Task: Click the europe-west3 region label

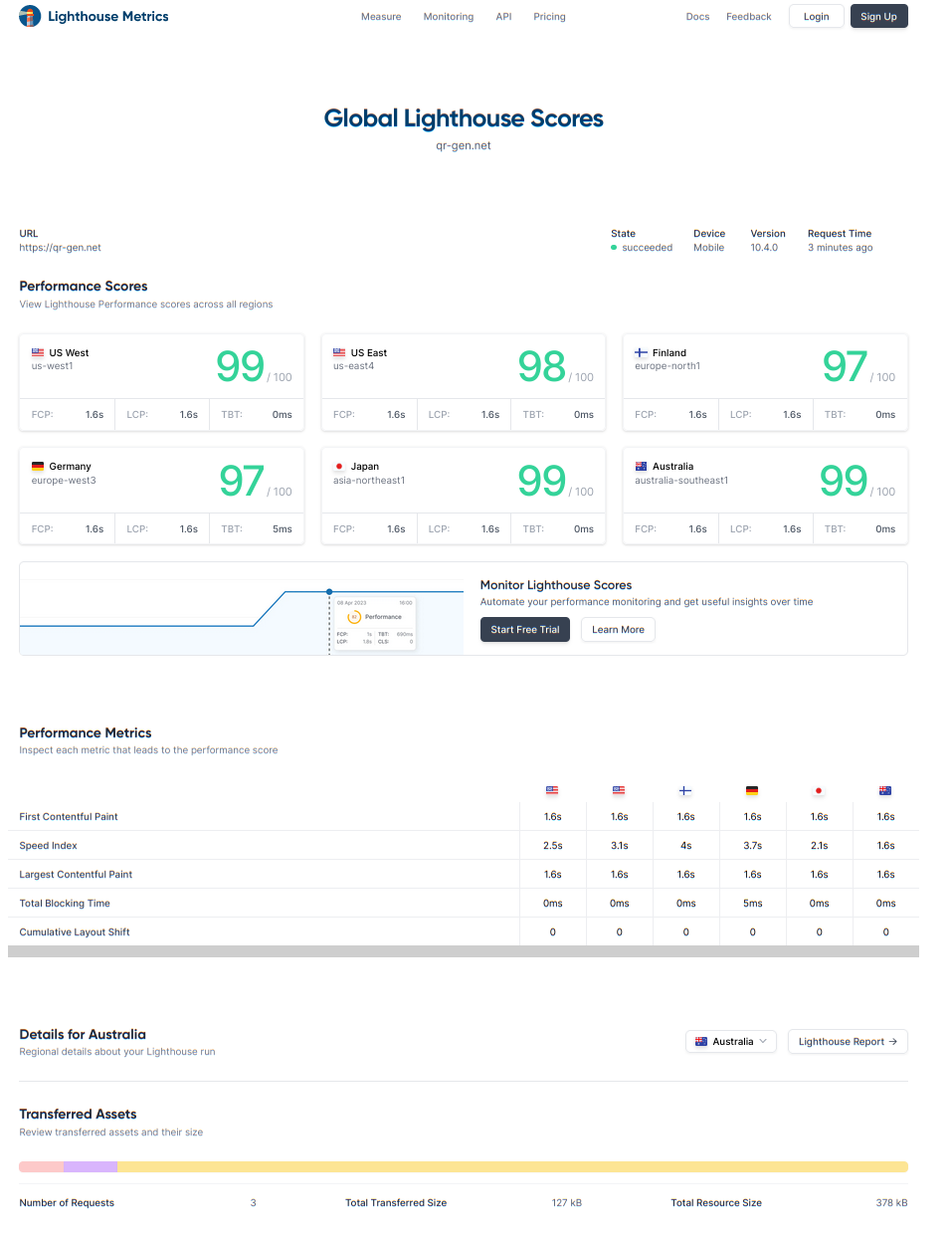Action: tap(64, 481)
